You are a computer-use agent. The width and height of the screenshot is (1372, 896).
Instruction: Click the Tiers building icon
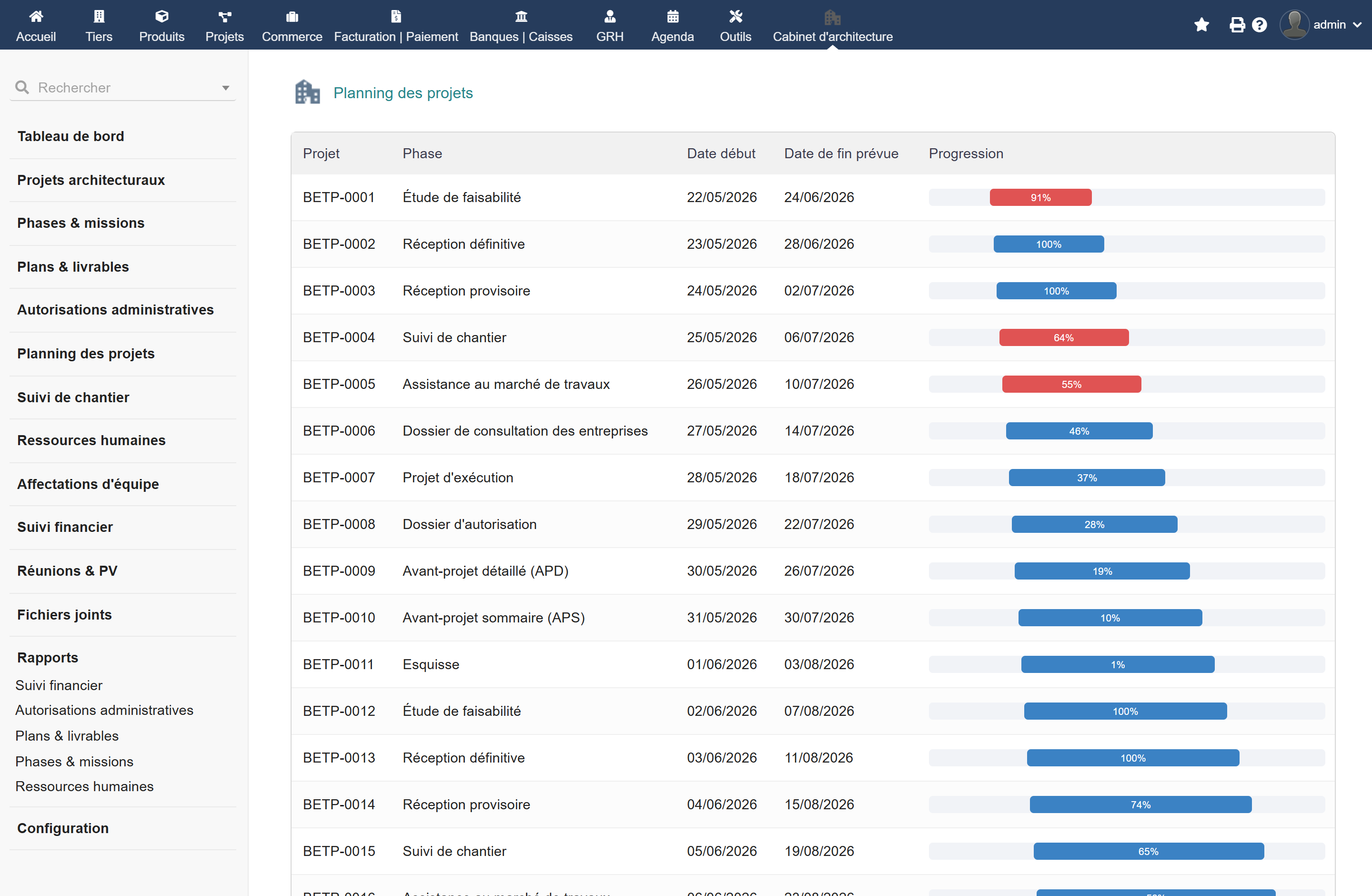tap(99, 16)
